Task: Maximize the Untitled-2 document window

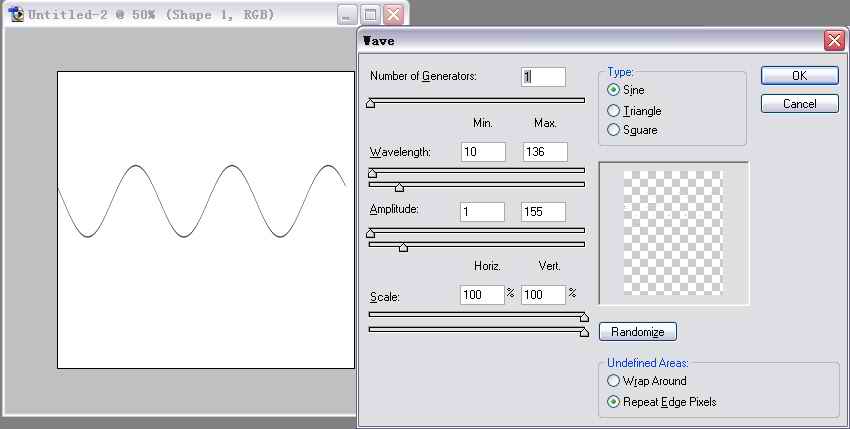Action: point(370,15)
